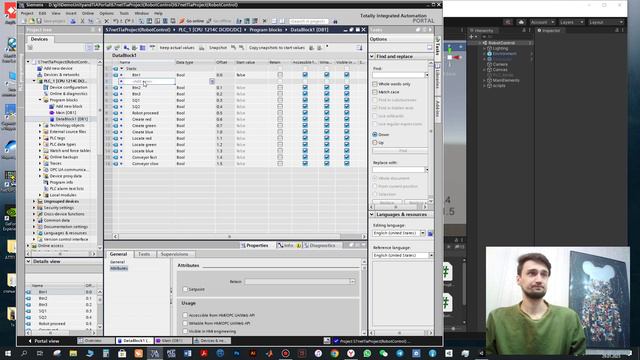Click the Find button in Find and replace
The height and width of the screenshot is (360, 640).
pos(402,151)
